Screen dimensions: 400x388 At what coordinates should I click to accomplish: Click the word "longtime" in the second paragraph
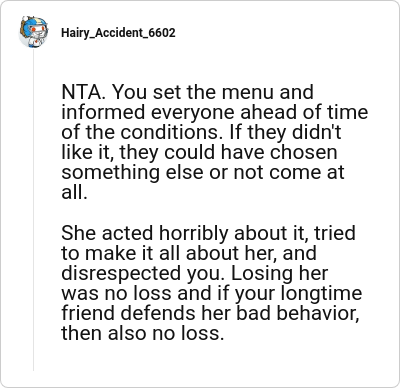pyautogui.click(x=322, y=293)
